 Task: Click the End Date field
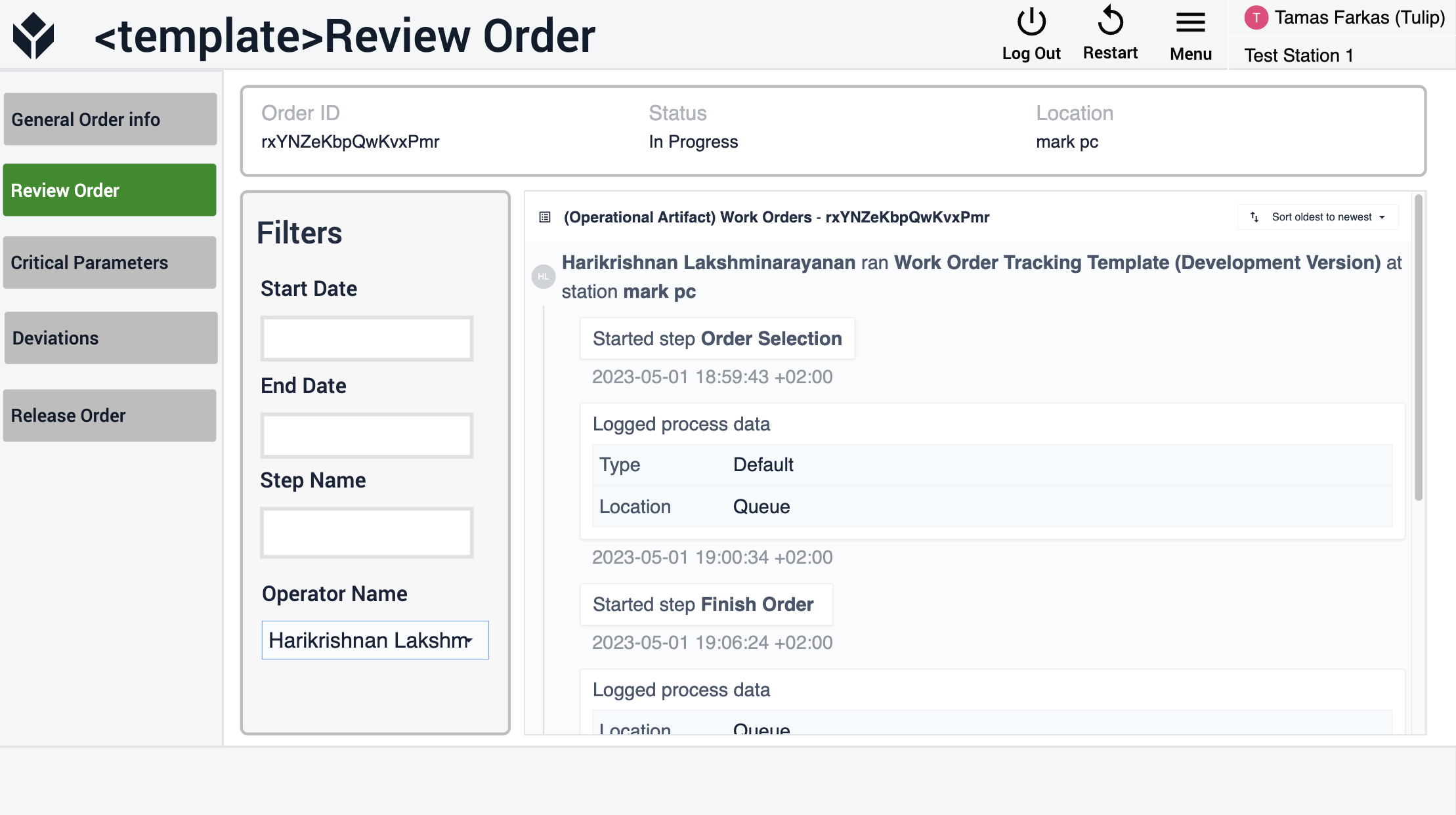tap(367, 436)
